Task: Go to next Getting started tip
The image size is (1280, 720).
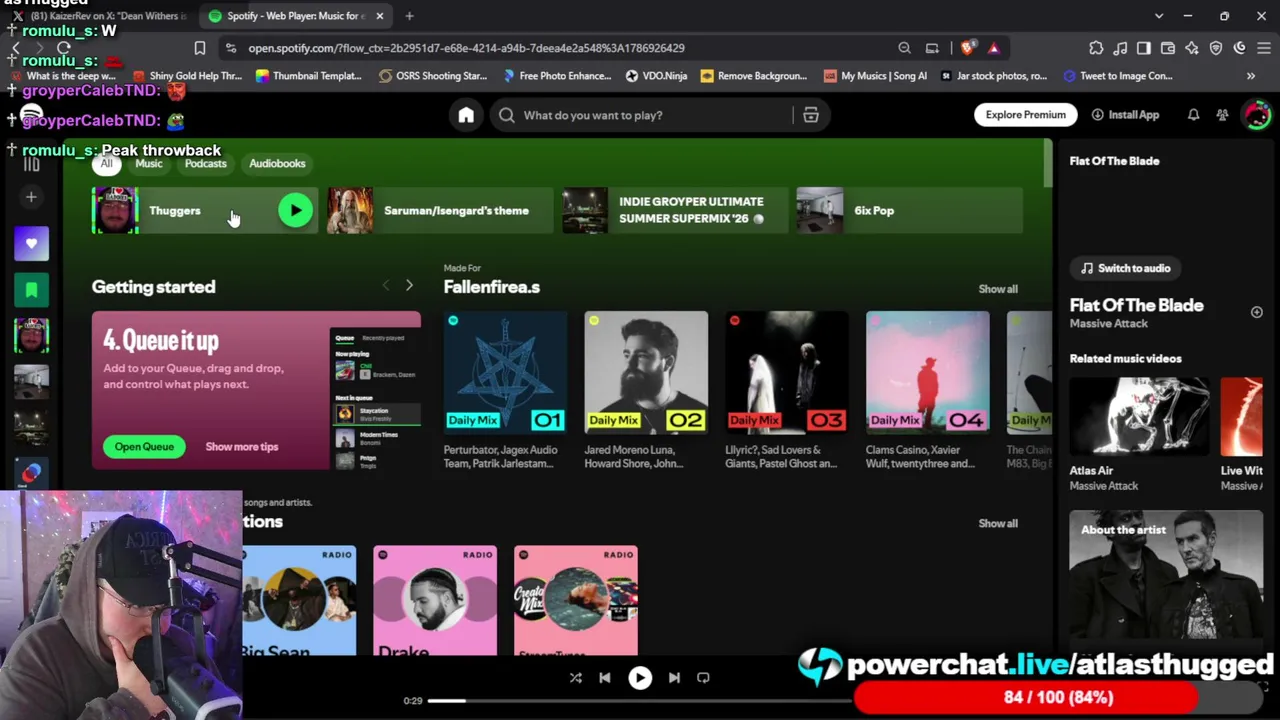Action: pos(409,286)
